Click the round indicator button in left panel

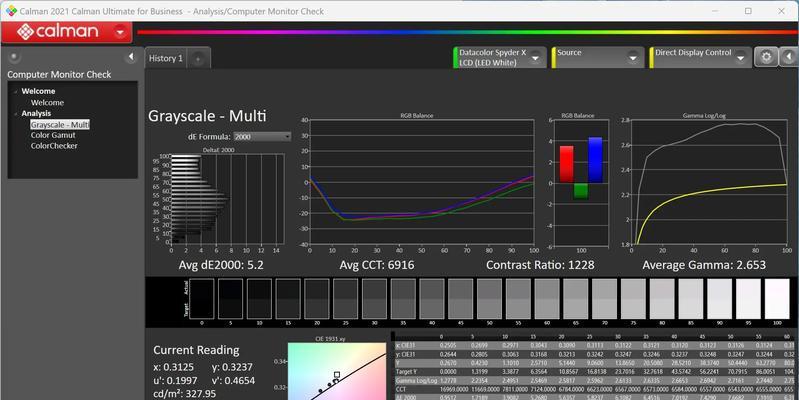tap(14, 57)
